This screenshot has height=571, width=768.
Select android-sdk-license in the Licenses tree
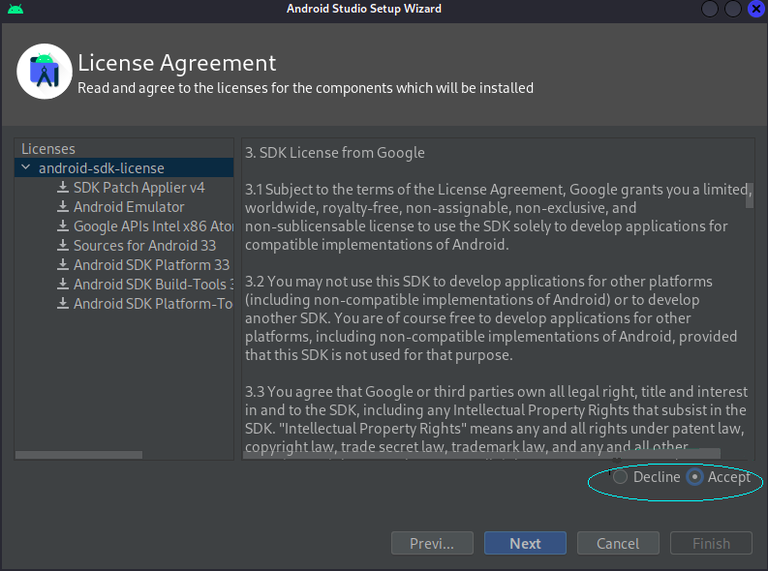[x=101, y=169]
